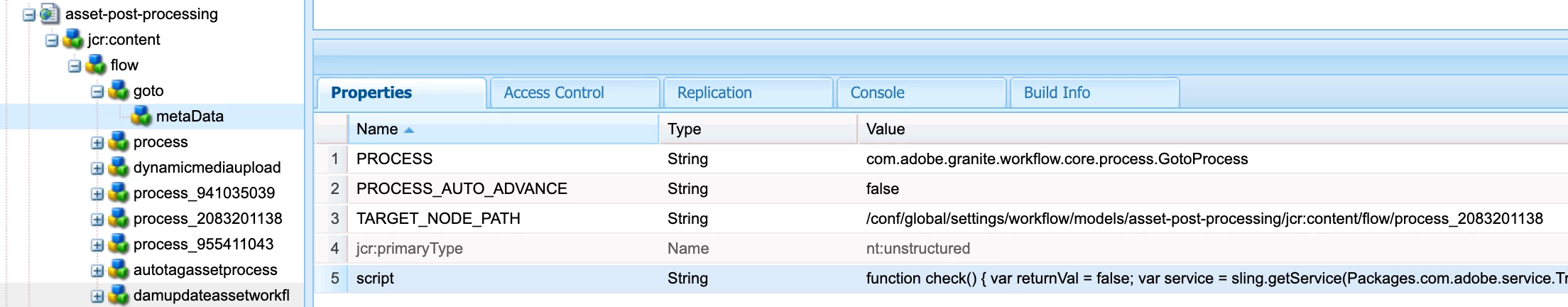Click the flow node icon
Image resolution: width=1568 pixels, height=307 pixels.
click(96, 65)
